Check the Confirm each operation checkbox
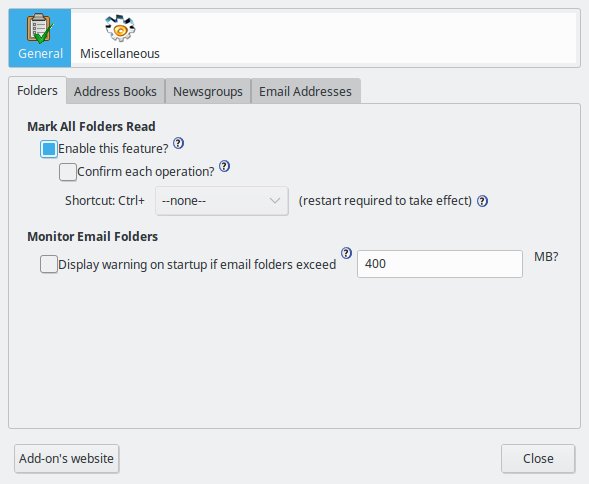This screenshot has width=589, height=484. pos(68,172)
